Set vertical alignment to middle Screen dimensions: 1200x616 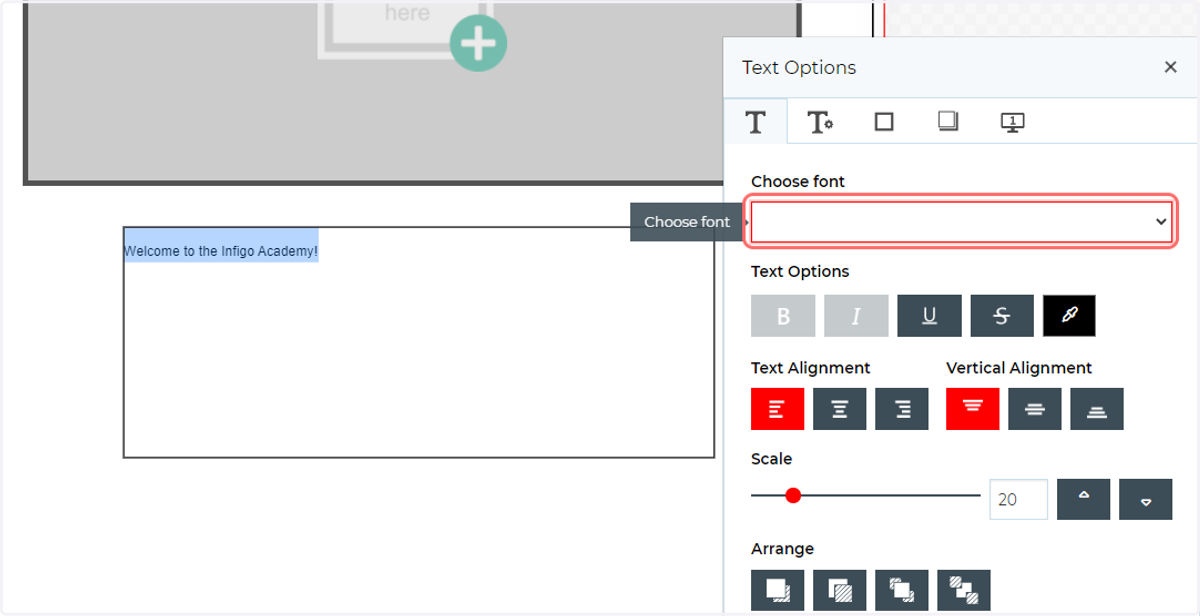click(1035, 409)
